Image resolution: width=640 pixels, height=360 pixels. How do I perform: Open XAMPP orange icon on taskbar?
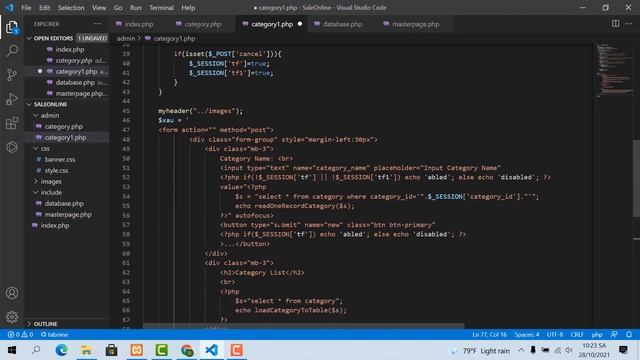136,350
